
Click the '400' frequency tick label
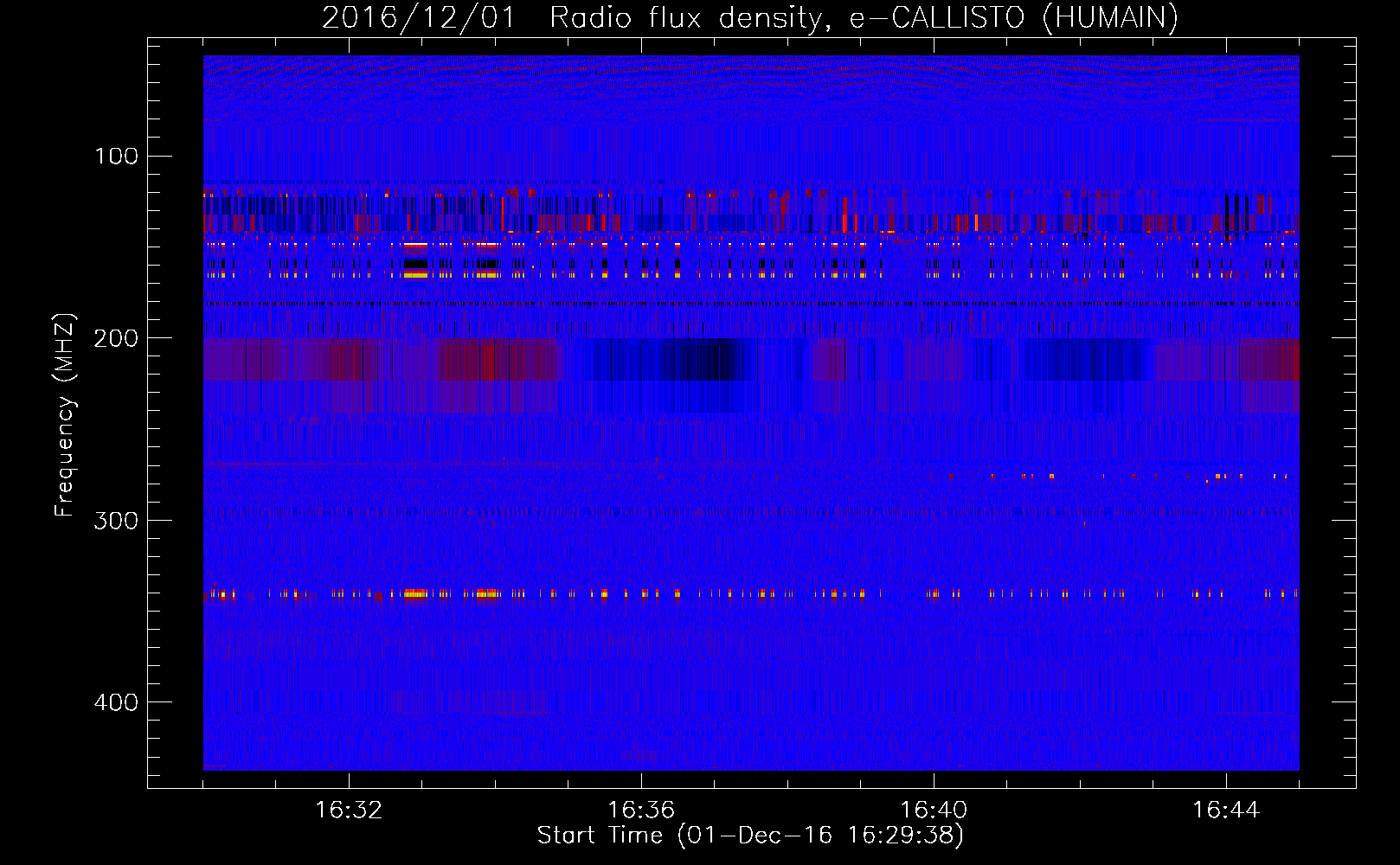pyautogui.click(x=116, y=702)
